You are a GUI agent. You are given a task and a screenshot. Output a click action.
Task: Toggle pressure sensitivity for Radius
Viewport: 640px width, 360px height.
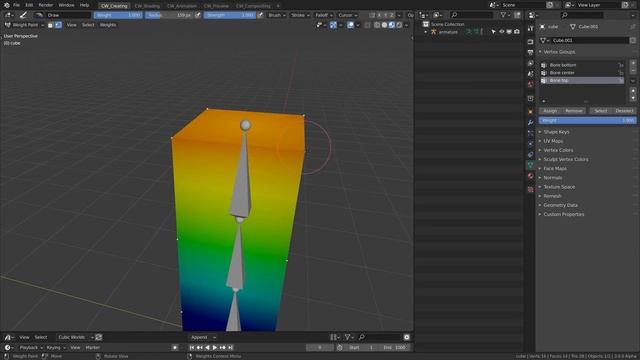point(198,15)
